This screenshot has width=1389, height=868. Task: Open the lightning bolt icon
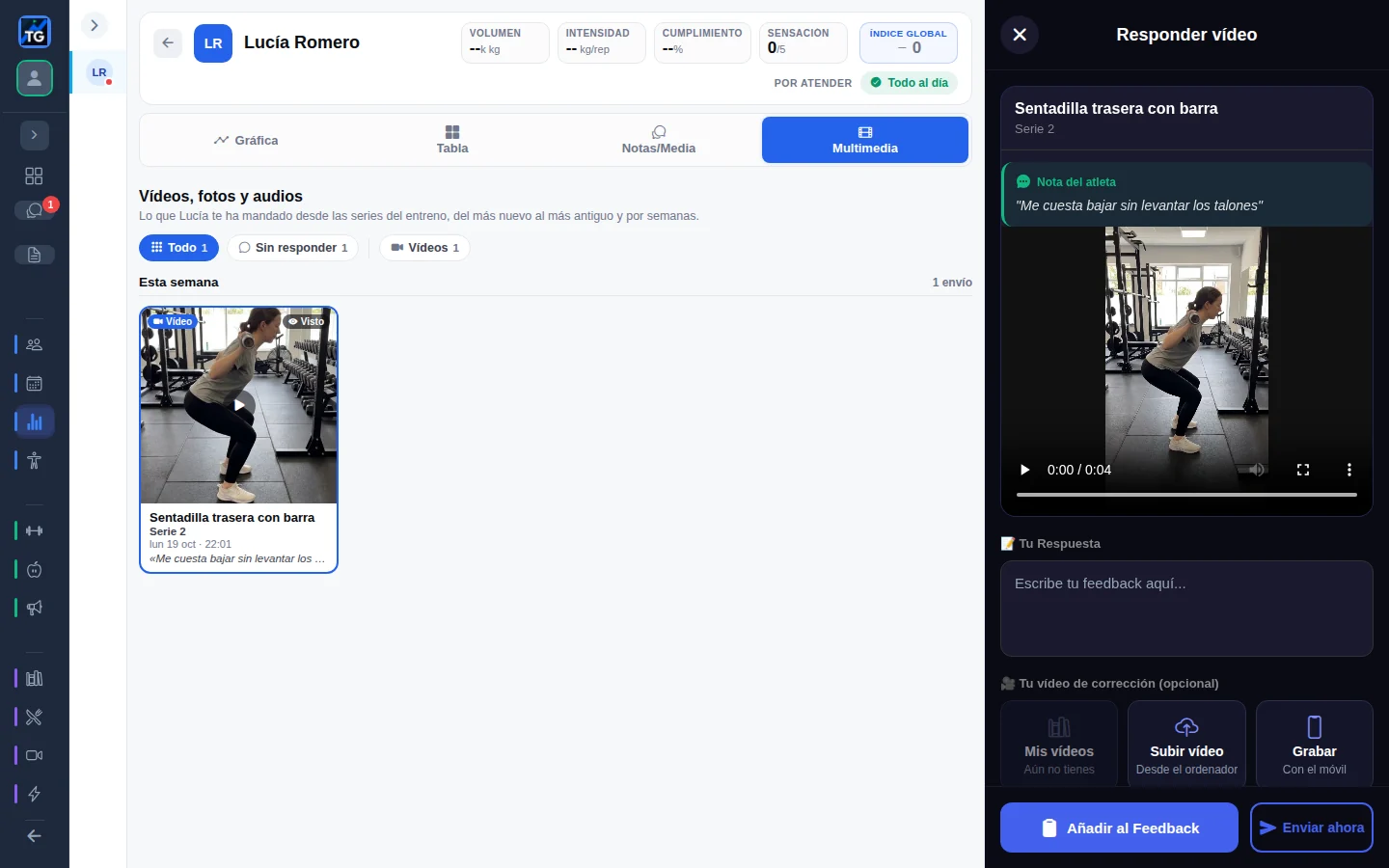click(35, 794)
